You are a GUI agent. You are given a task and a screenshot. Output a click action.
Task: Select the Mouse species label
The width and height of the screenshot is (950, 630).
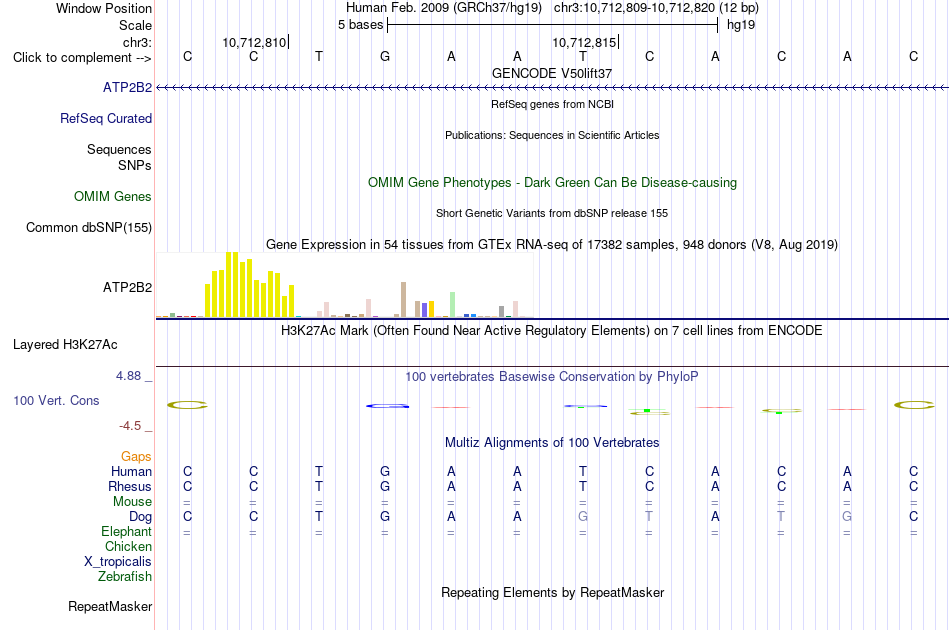[x=132, y=502]
